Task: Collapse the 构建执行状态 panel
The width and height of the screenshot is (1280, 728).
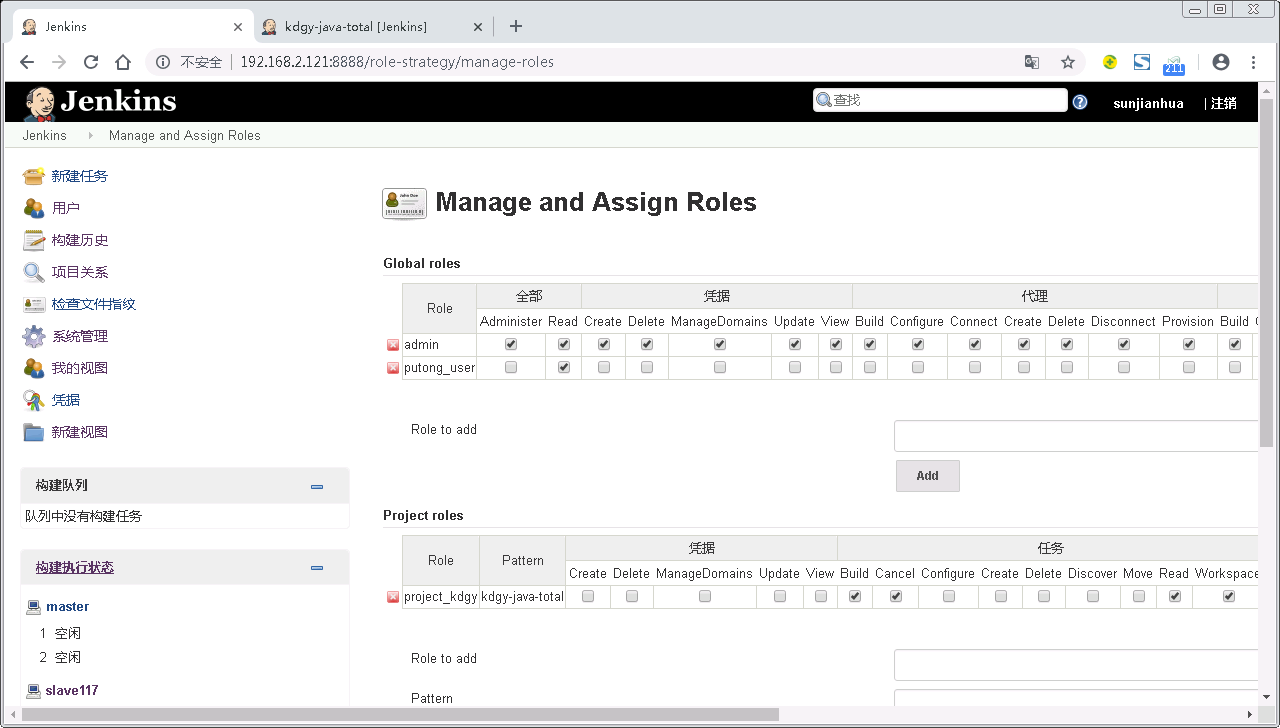Action: click(x=317, y=568)
